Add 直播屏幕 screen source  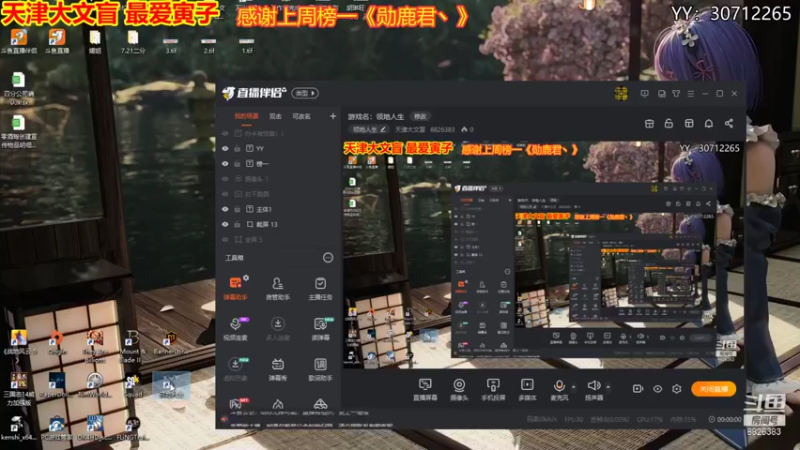(x=425, y=390)
